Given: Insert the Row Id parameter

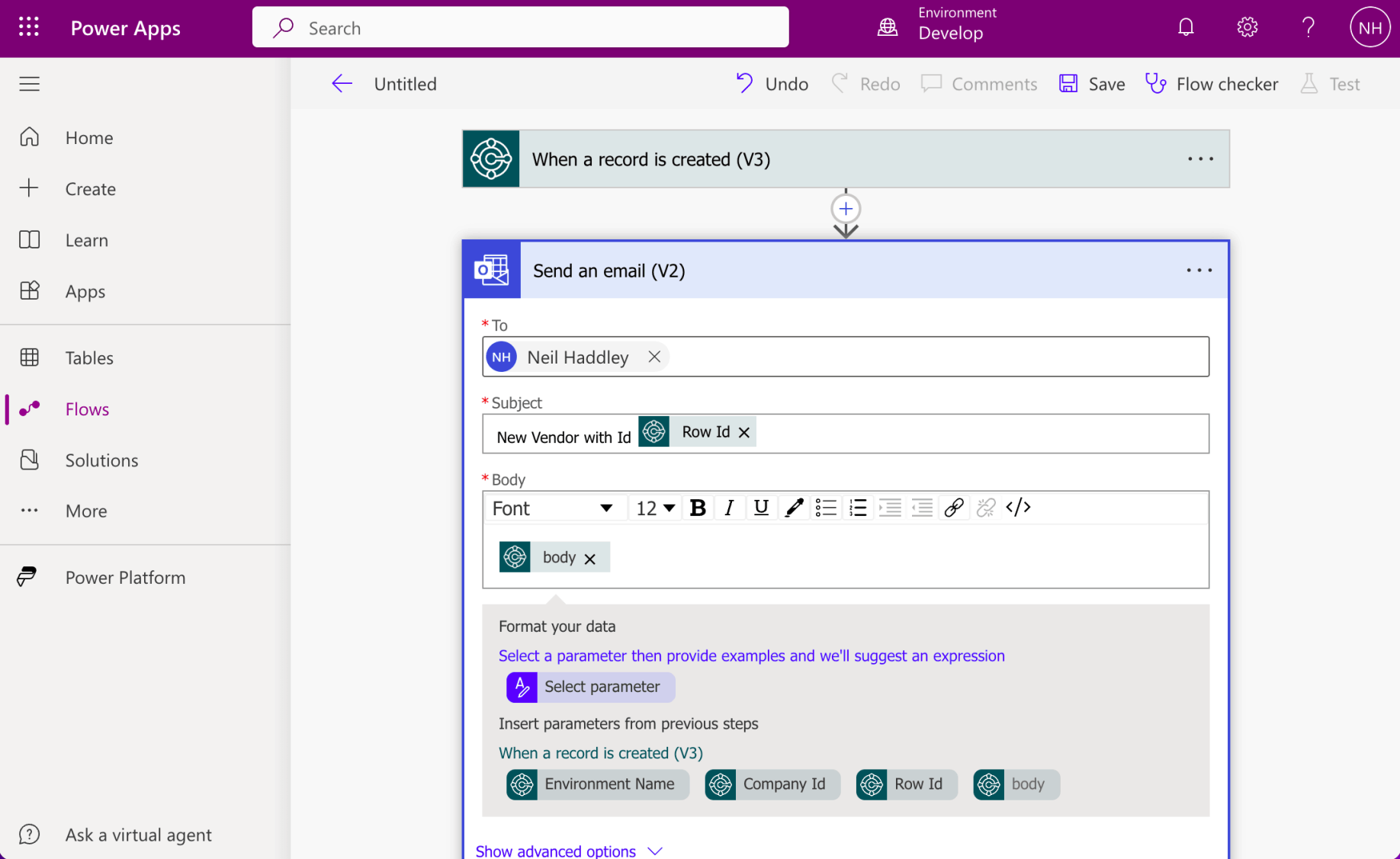Looking at the screenshot, I should coord(906,784).
